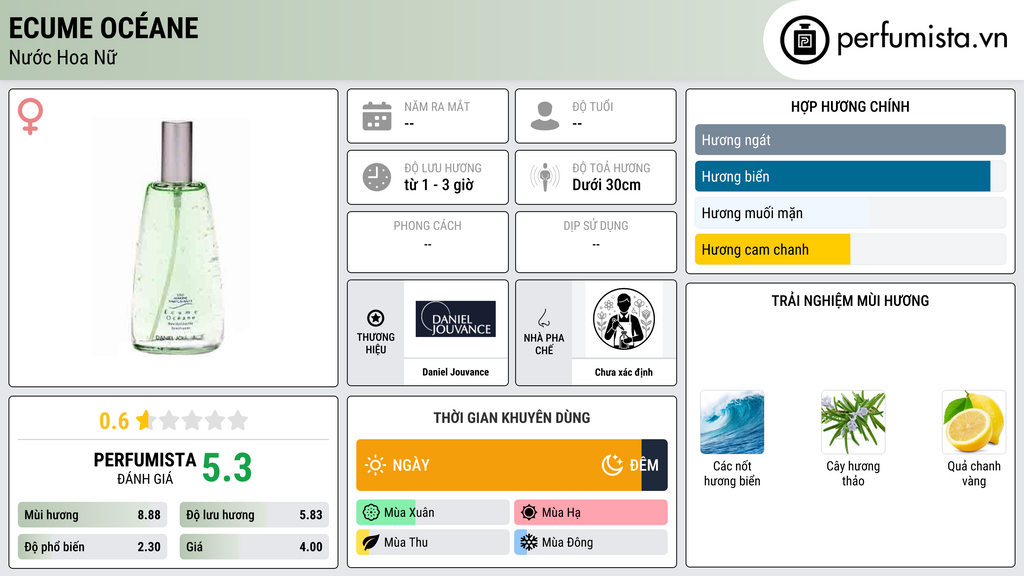This screenshot has width=1024, height=576.
Task: Click the Quả chanh vàng lemon image
Action: (974, 423)
